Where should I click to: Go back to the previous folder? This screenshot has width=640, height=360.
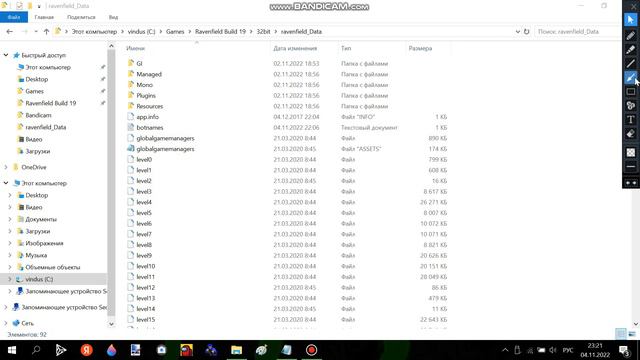[x=10, y=31]
